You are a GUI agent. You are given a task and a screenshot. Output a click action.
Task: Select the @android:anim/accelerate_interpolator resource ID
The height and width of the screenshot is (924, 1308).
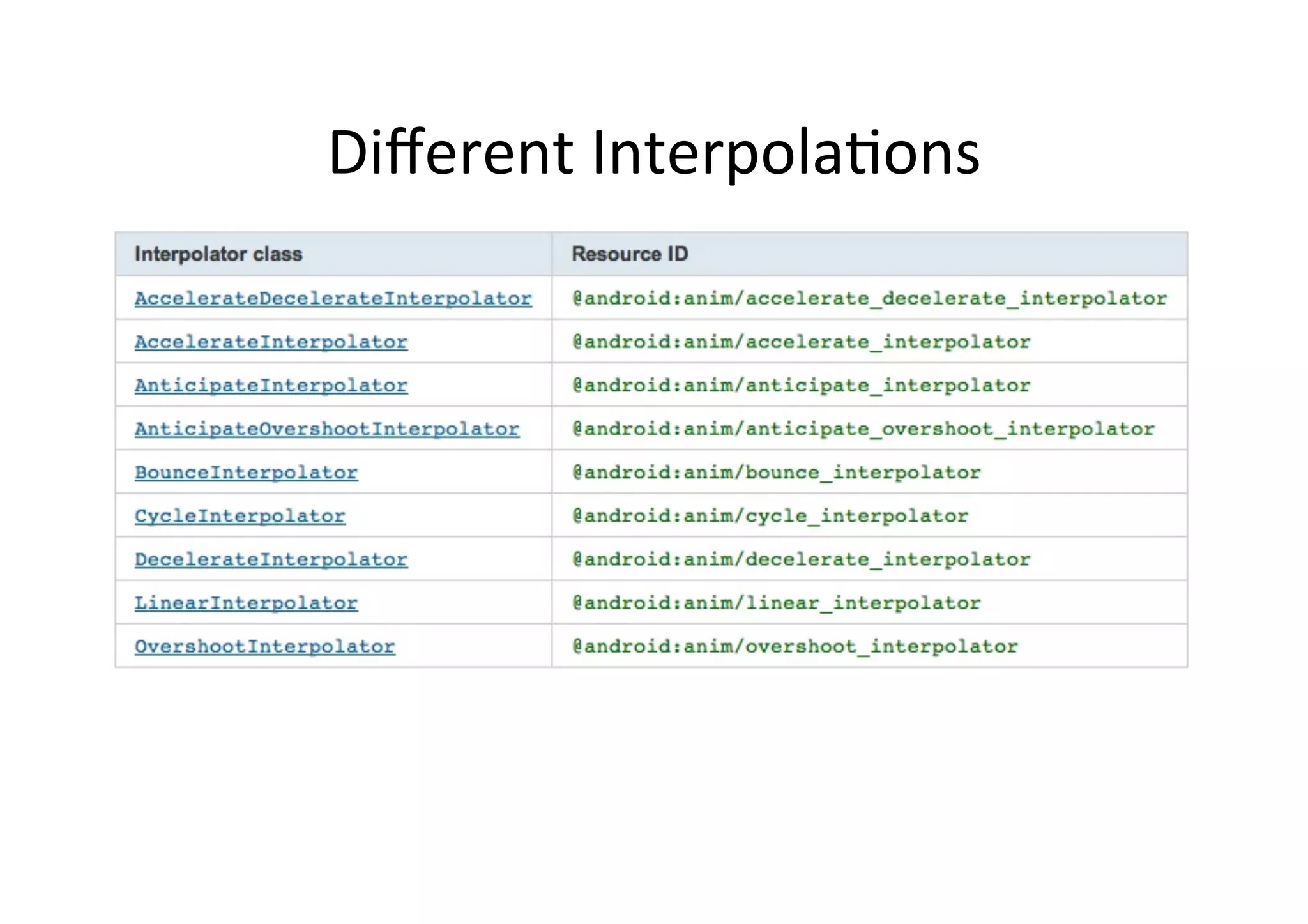(x=801, y=342)
